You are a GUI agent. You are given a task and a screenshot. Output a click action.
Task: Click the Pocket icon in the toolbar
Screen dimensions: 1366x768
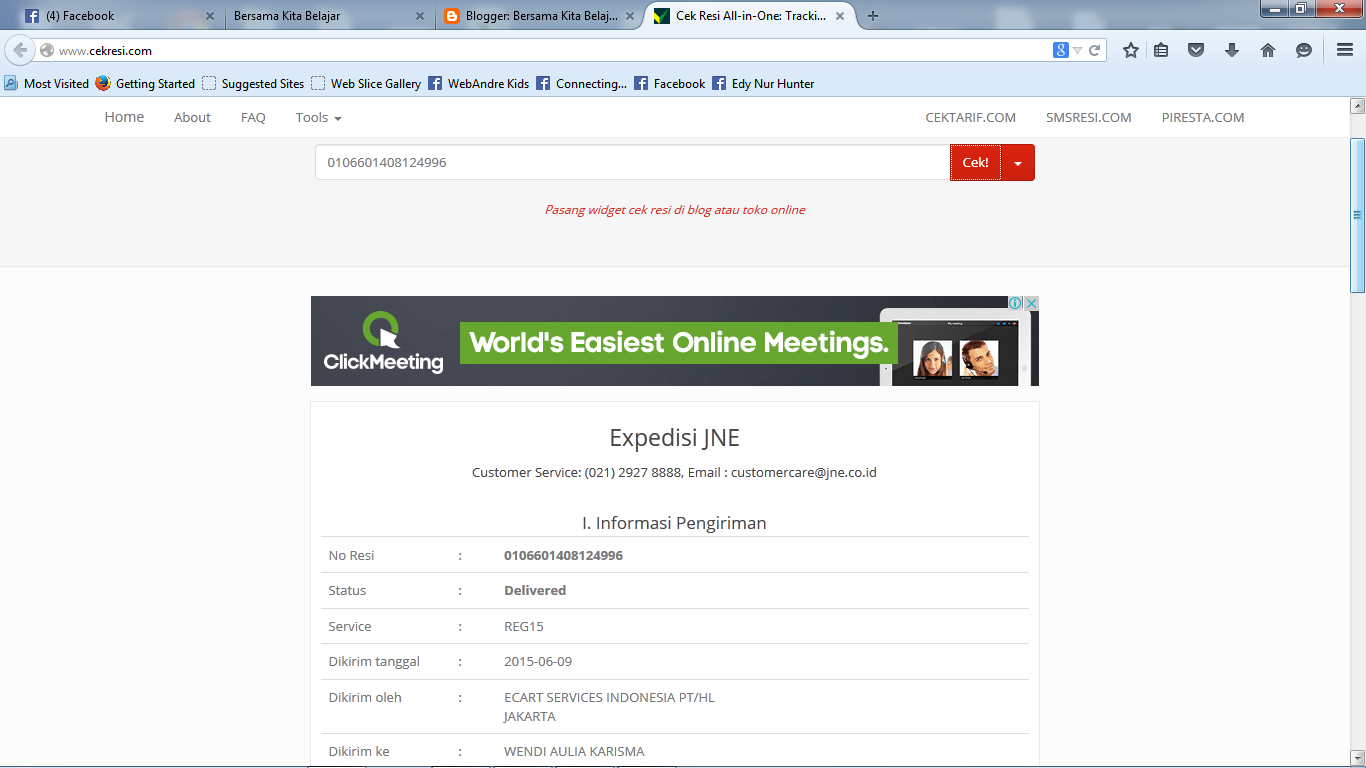[1196, 50]
